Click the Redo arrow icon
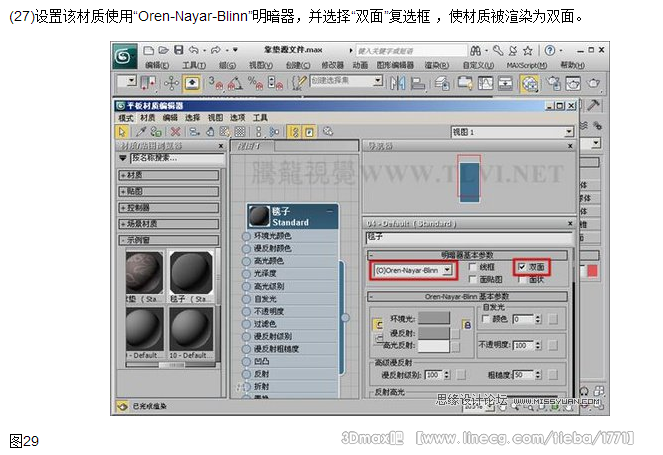This screenshot has width=663, height=455. click(x=216, y=50)
